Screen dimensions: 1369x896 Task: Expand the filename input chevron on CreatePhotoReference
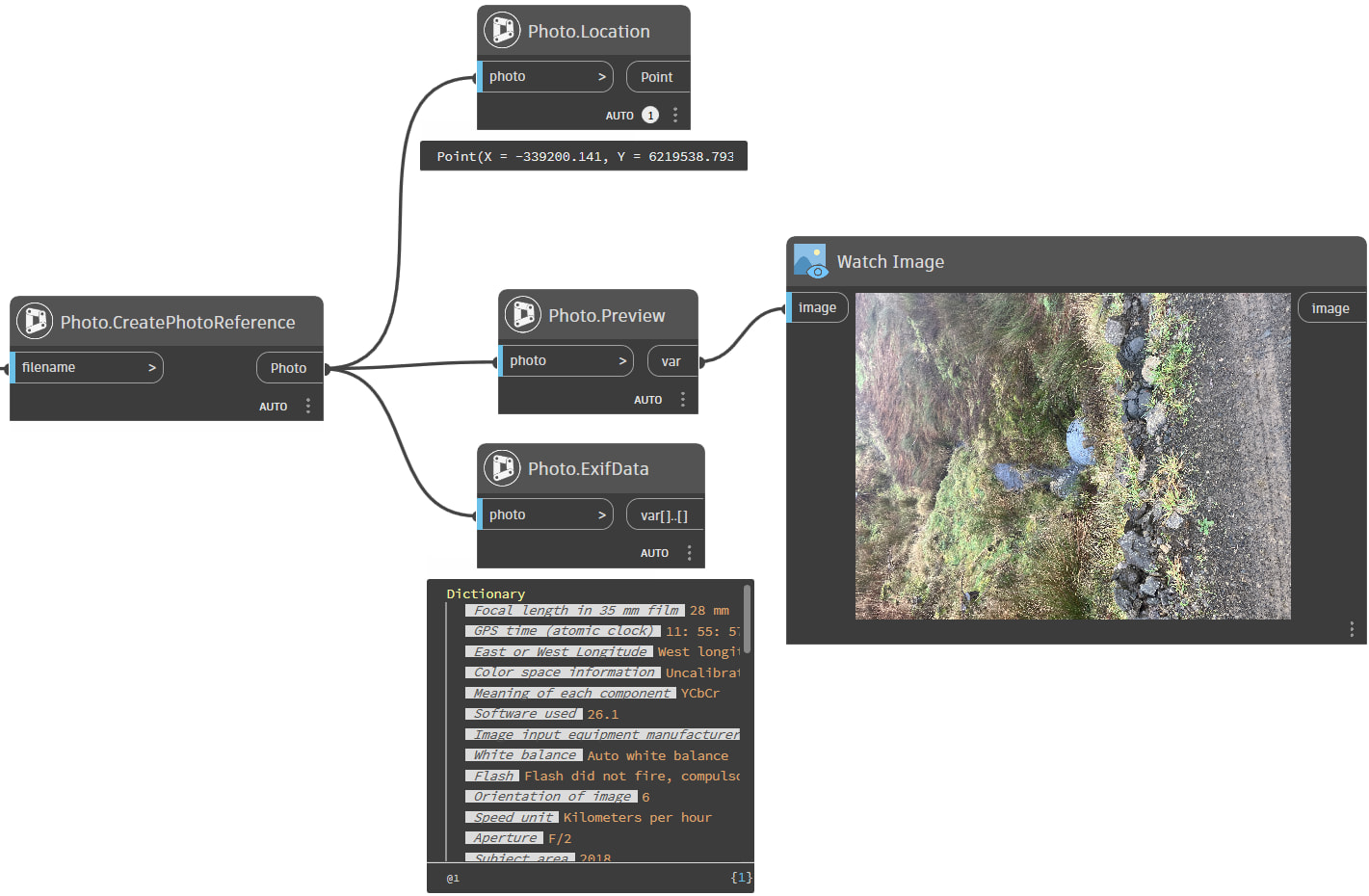(x=152, y=367)
